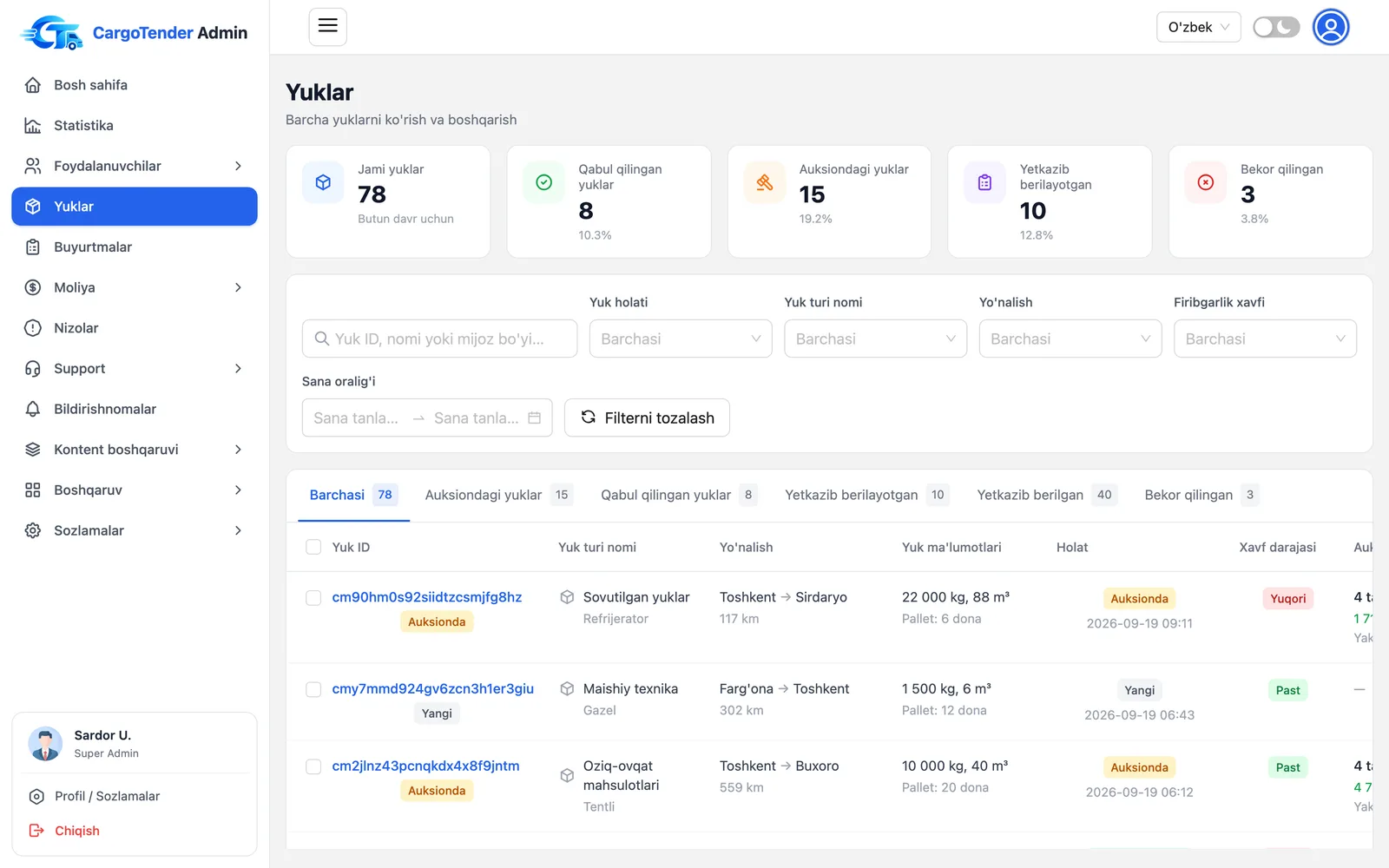The image size is (1389, 868).
Task: Click the Chiqish logout link
Action: (x=77, y=831)
